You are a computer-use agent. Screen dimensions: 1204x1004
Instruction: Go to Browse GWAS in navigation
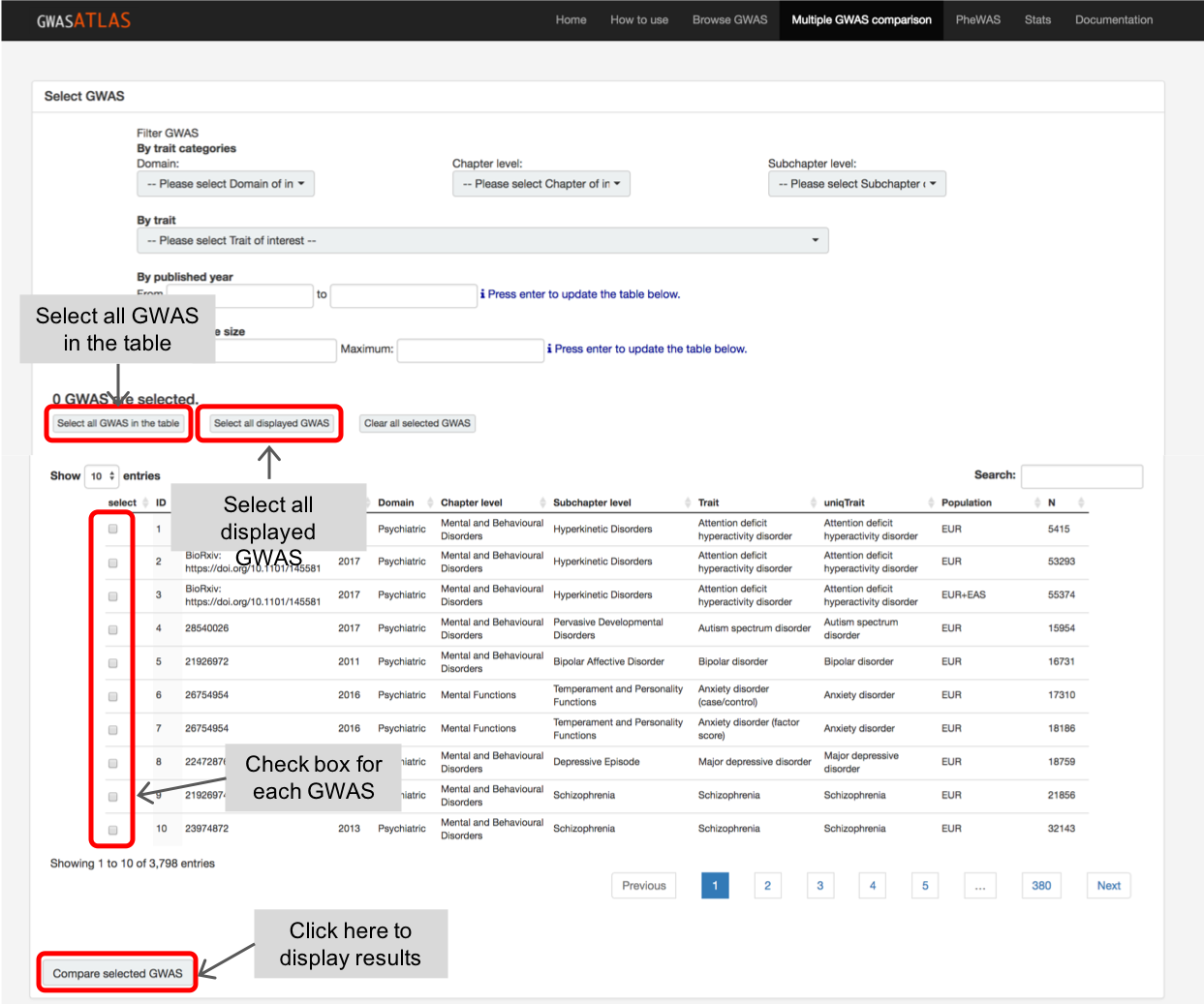(x=729, y=20)
